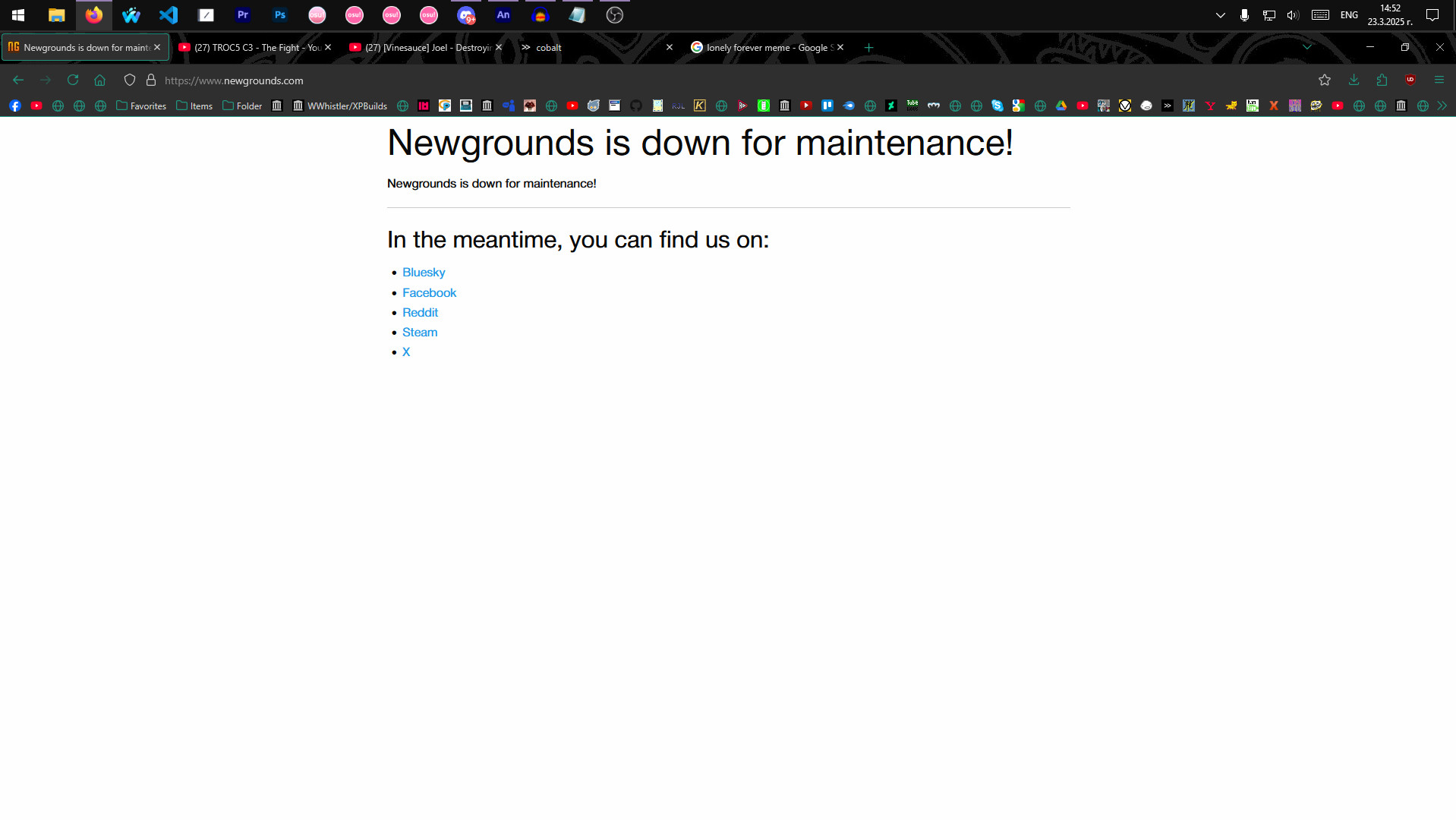The image size is (1456, 820).
Task: Launch Visual Studio Code from the taskbar
Action: point(169,15)
